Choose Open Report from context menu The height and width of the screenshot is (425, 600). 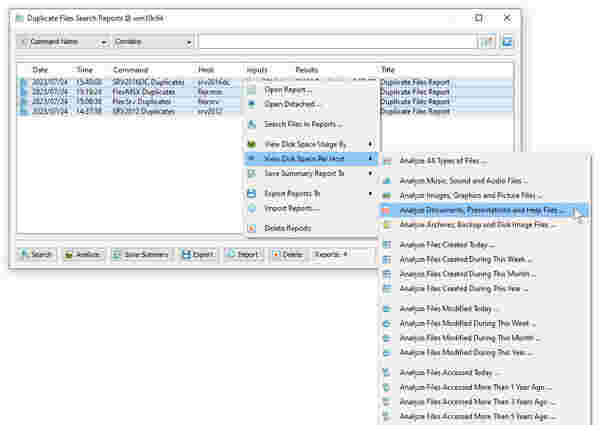pyautogui.click(x=288, y=89)
